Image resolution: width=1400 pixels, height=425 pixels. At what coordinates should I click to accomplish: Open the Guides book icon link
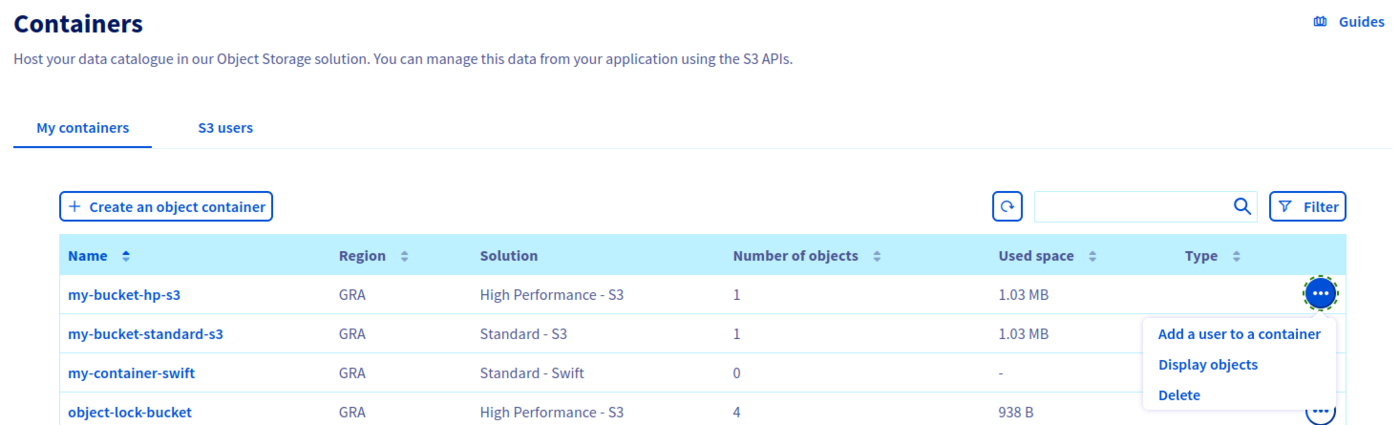(1320, 22)
